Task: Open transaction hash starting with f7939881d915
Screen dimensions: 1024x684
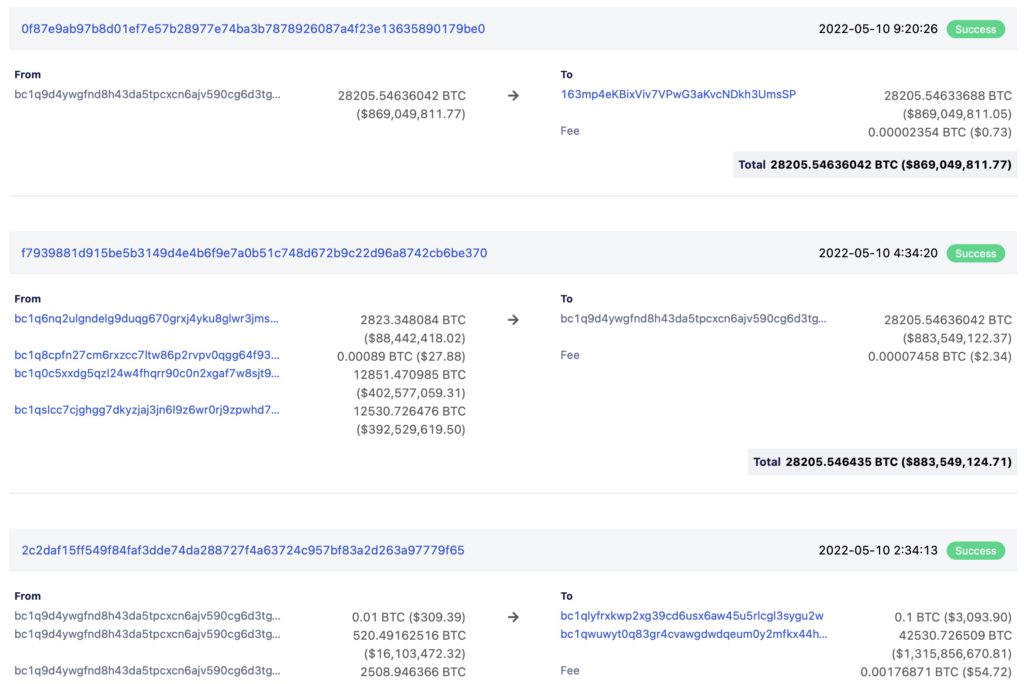Action: pos(254,253)
